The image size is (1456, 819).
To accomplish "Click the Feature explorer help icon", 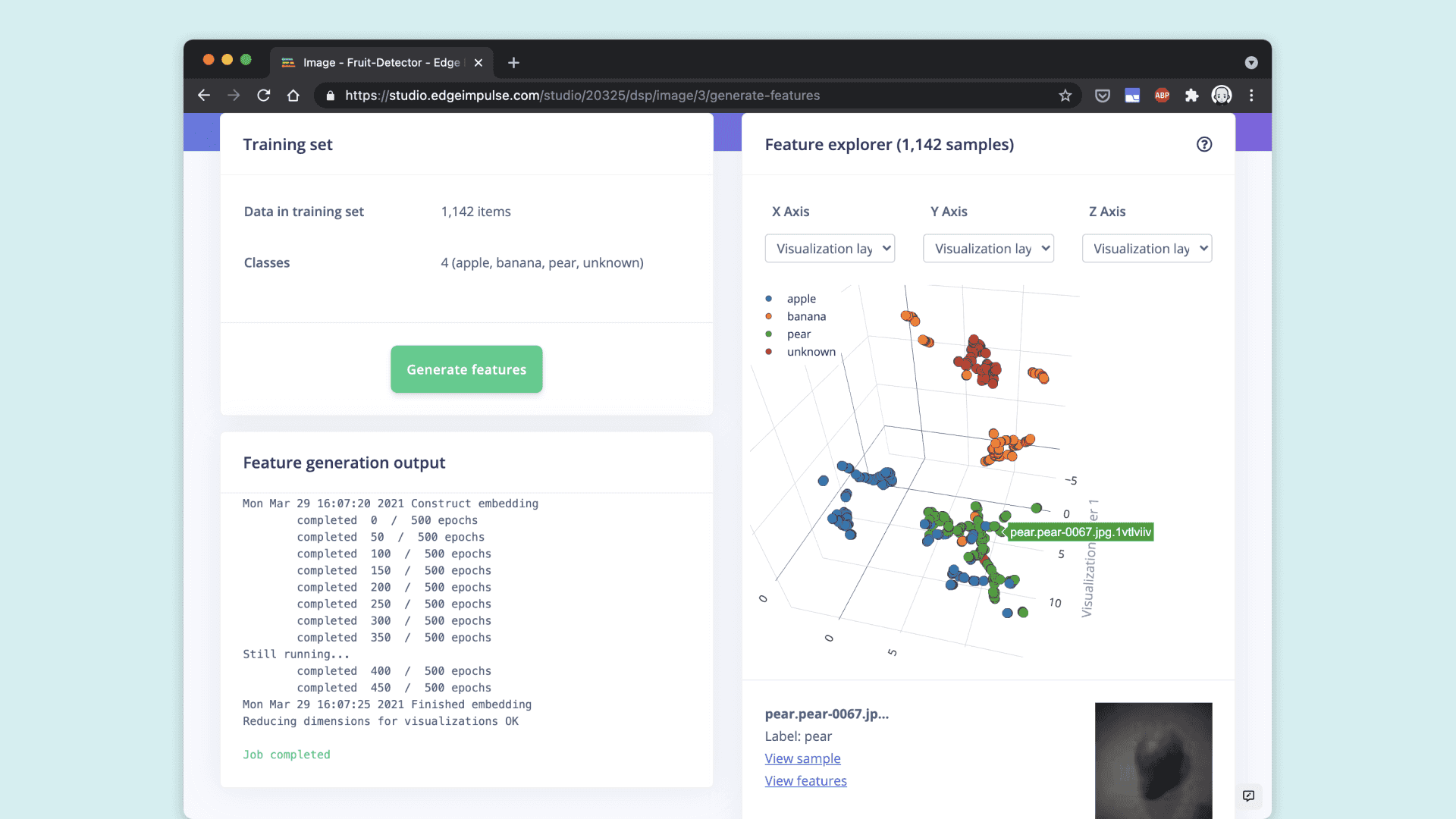I will pos(1204,144).
